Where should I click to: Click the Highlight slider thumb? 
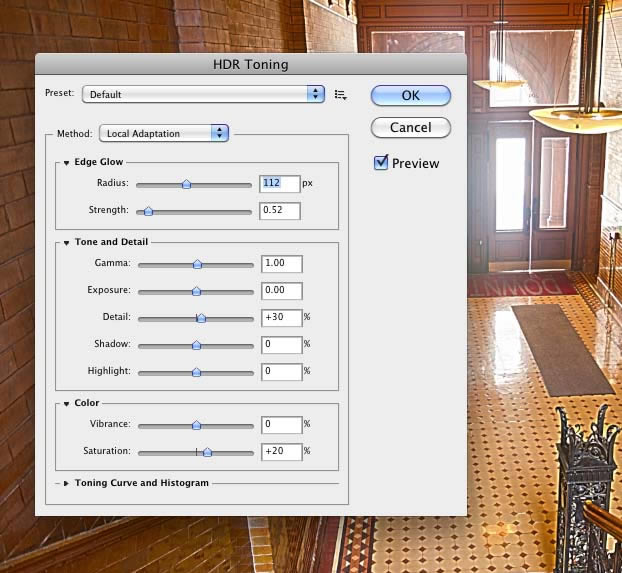click(196, 372)
